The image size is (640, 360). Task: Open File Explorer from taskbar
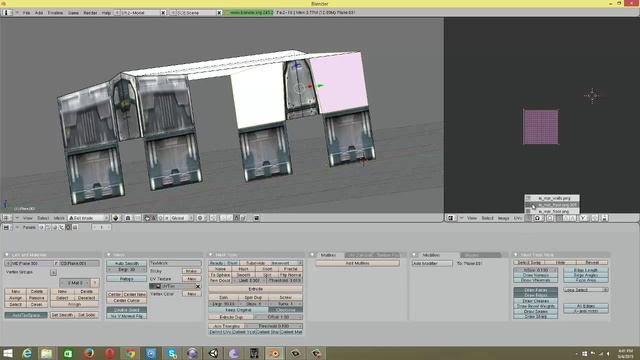pos(47,353)
